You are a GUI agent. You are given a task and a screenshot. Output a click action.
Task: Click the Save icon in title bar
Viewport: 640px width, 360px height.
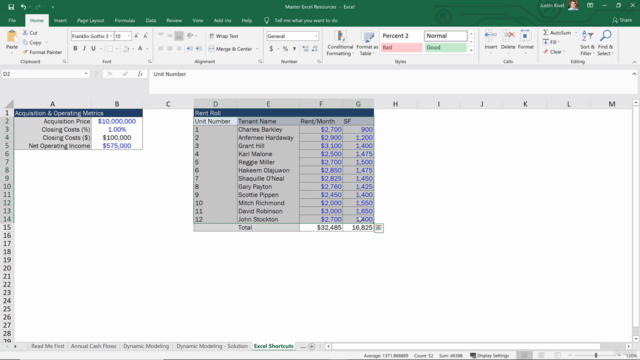pos(11,7)
